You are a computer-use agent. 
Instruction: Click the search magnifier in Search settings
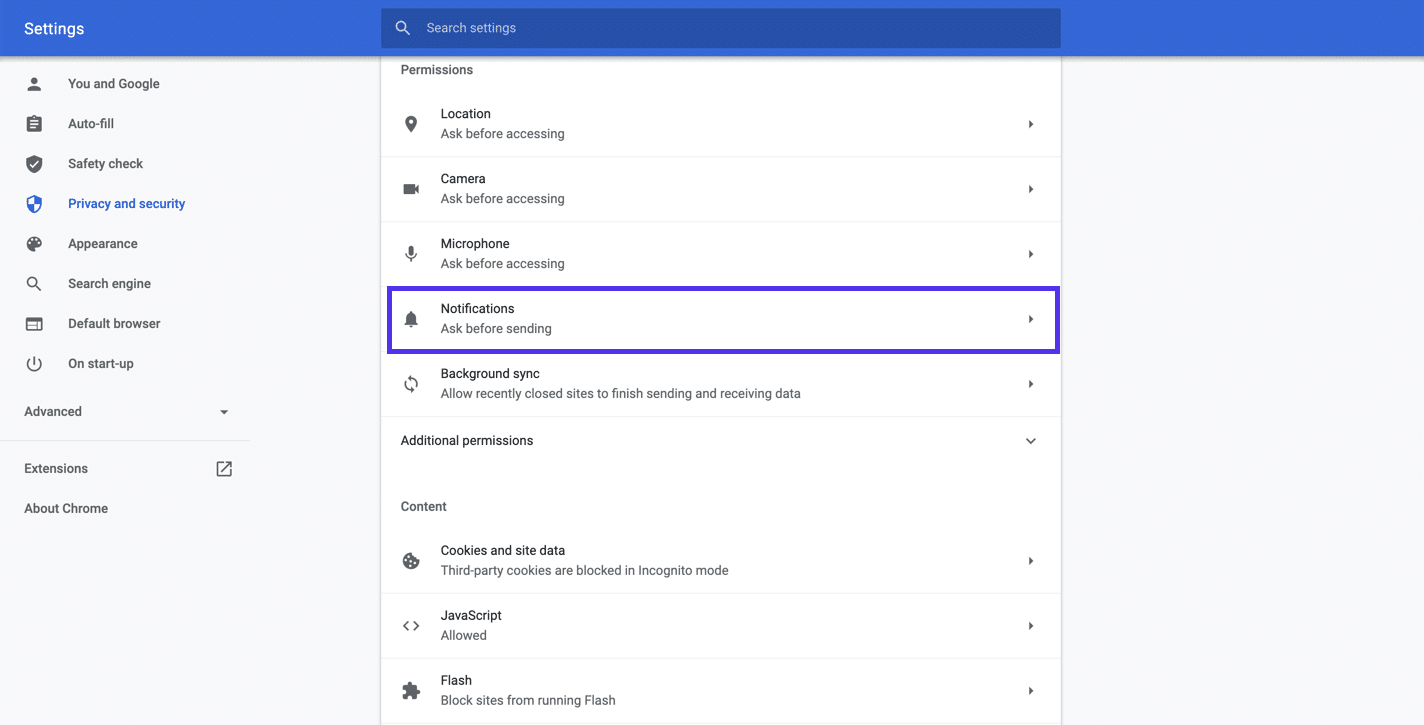403,27
